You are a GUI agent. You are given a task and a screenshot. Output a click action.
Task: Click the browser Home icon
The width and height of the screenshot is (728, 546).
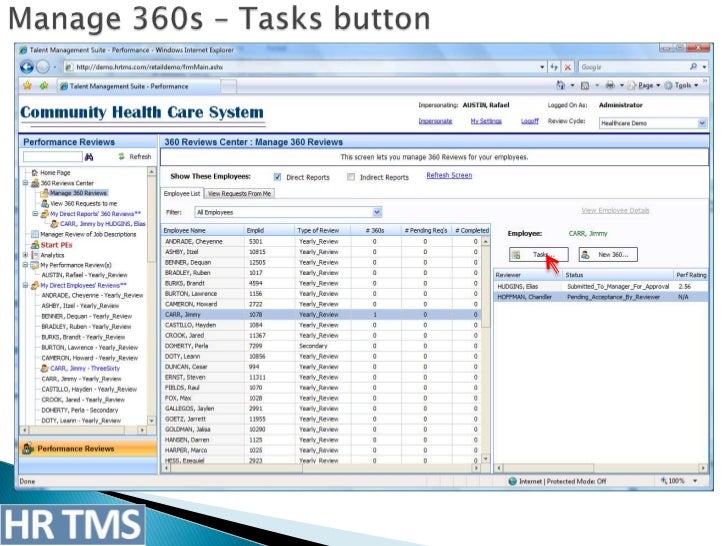pyautogui.click(x=560, y=85)
